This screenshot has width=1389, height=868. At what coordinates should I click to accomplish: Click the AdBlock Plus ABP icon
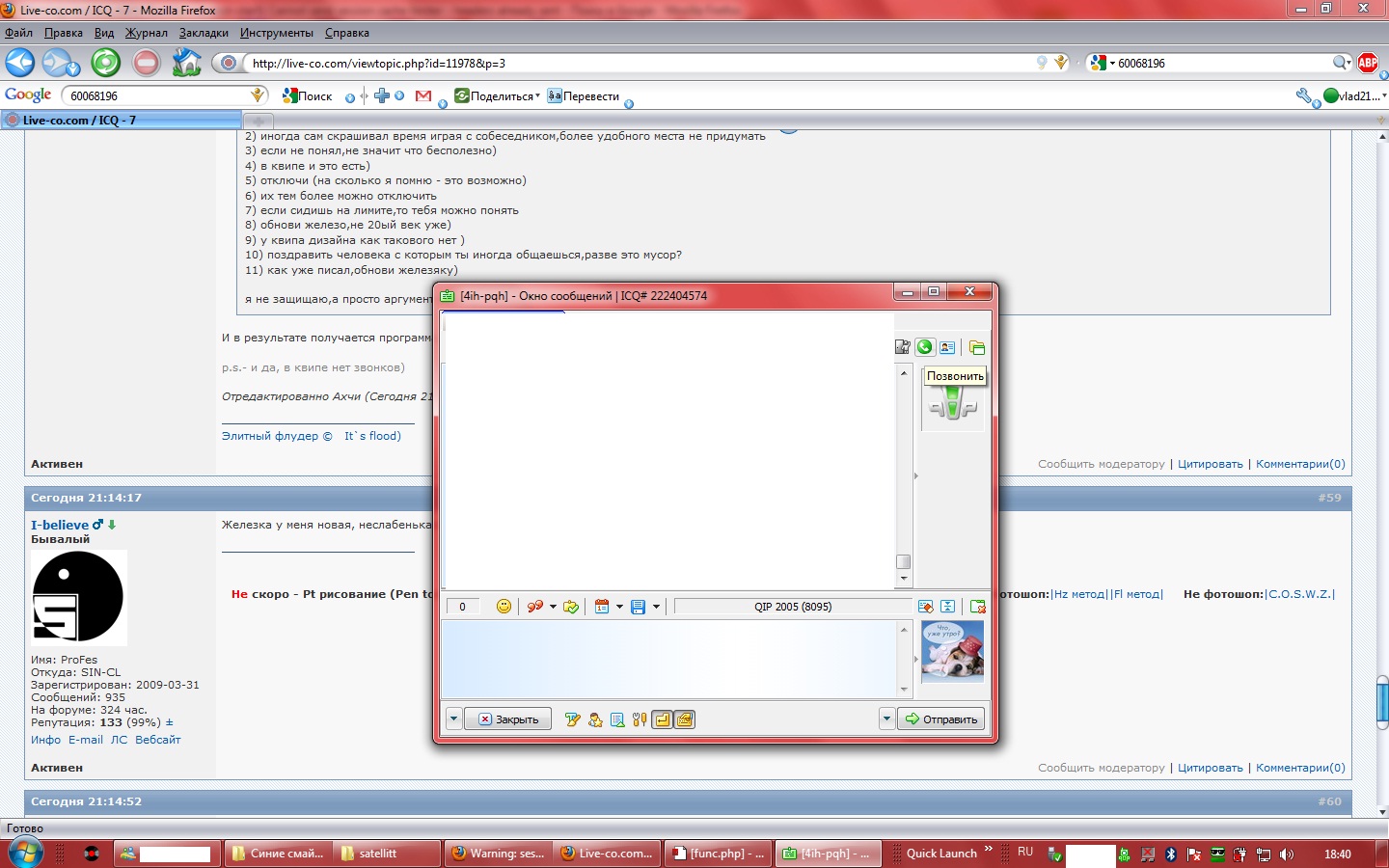[1368, 63]
